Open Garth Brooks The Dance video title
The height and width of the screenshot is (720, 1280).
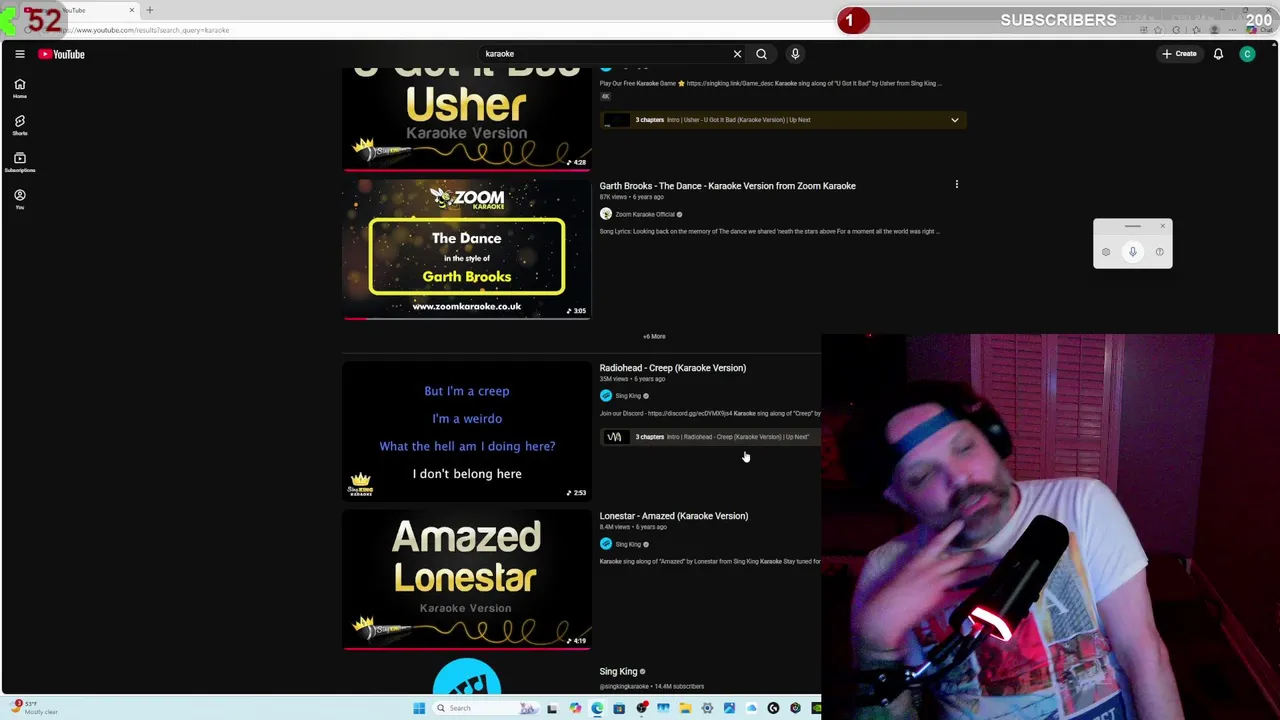(727, 186)
